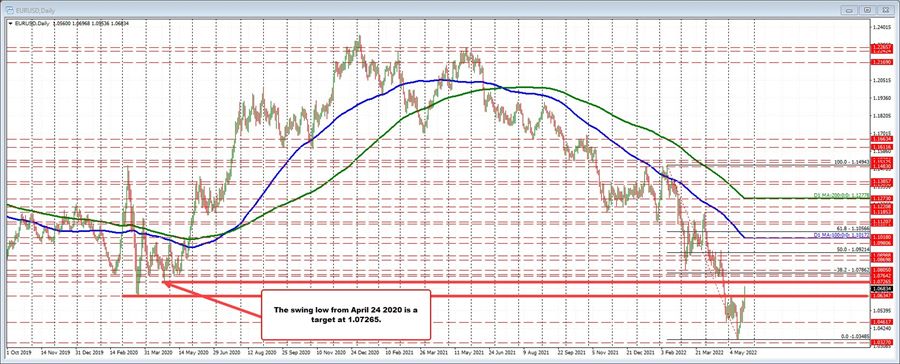Click the 1.05395 price axis value

tap(882, 310)
